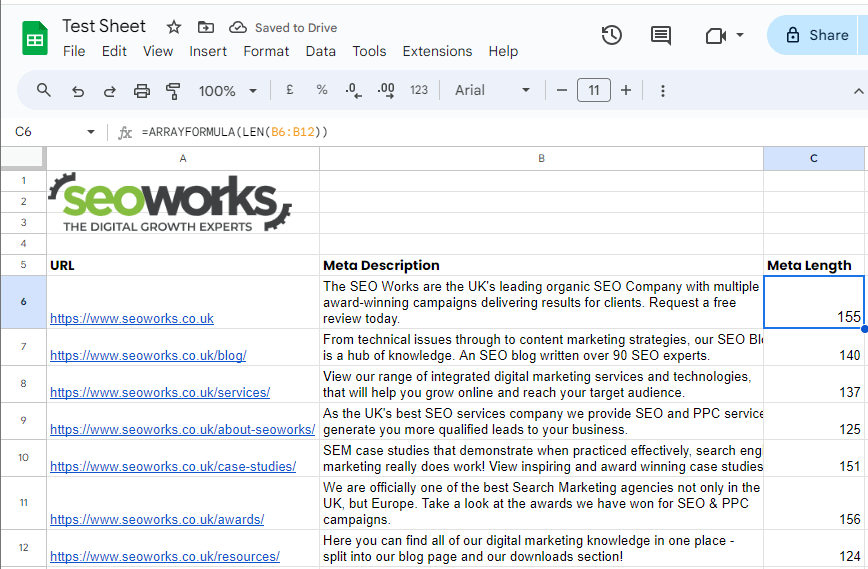Undo the last action
The height and width of the screenshot is (569, 868).
(78, 91)
